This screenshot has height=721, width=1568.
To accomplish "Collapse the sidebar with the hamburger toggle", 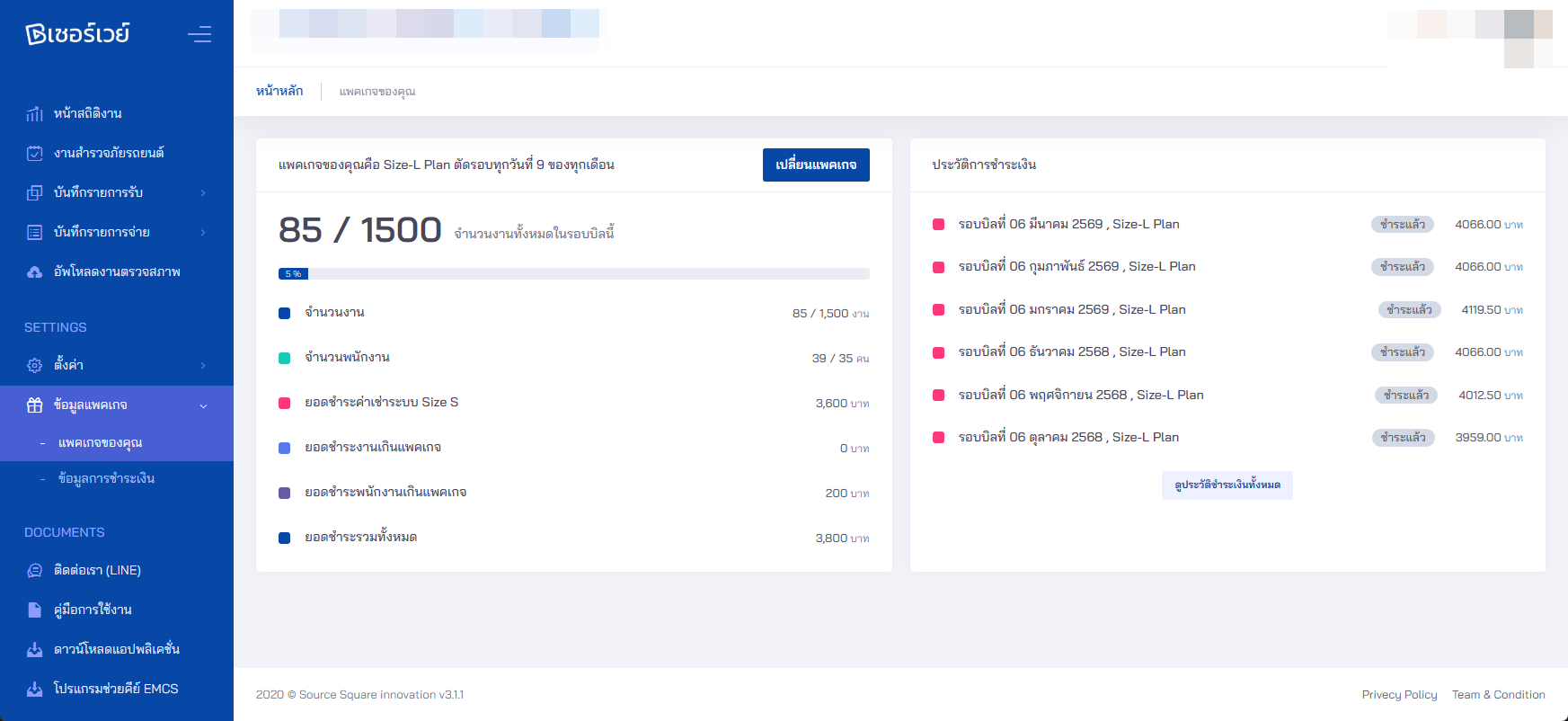I will [x=199, y=34].
